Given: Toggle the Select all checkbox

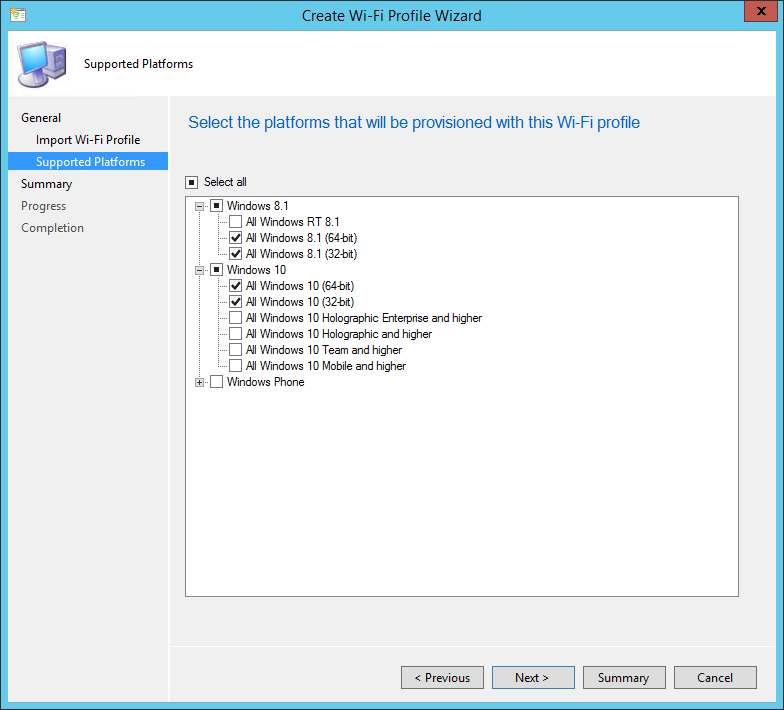Looking at the screenshot, I should [192, 182].
